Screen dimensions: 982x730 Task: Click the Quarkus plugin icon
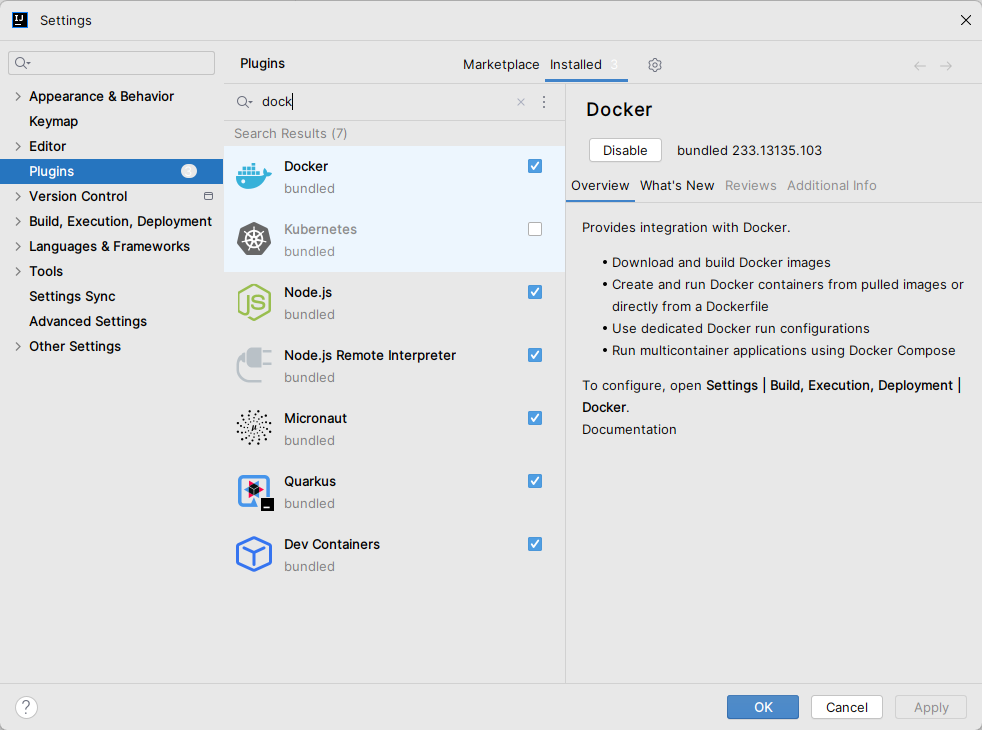coord(255,492)
